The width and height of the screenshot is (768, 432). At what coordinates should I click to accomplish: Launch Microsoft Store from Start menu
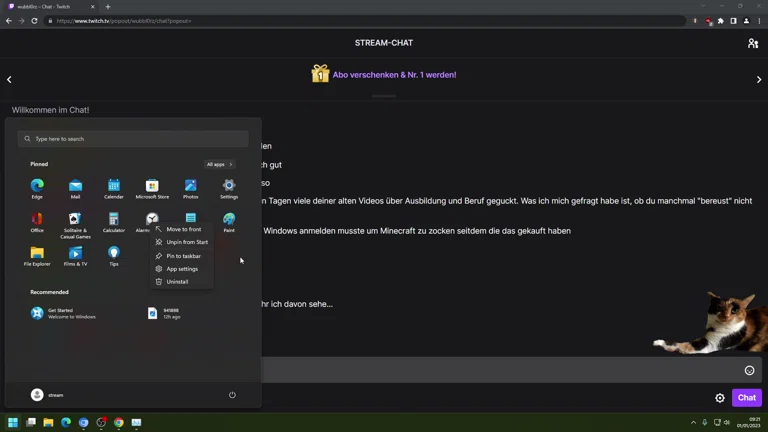coord(152,189)
